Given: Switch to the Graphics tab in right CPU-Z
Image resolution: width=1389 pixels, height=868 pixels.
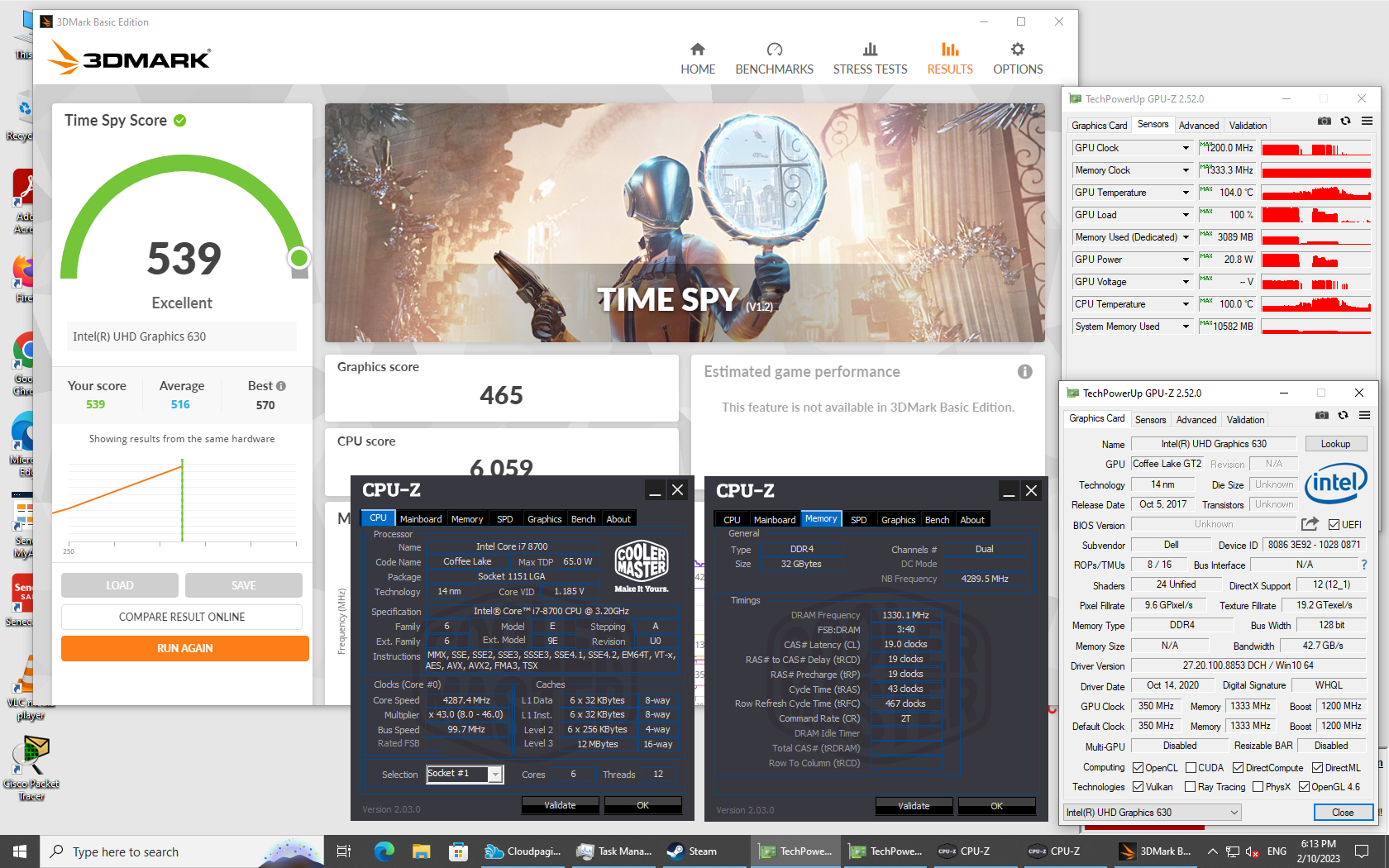Looking at the screenshot, I should coord(898,520).
